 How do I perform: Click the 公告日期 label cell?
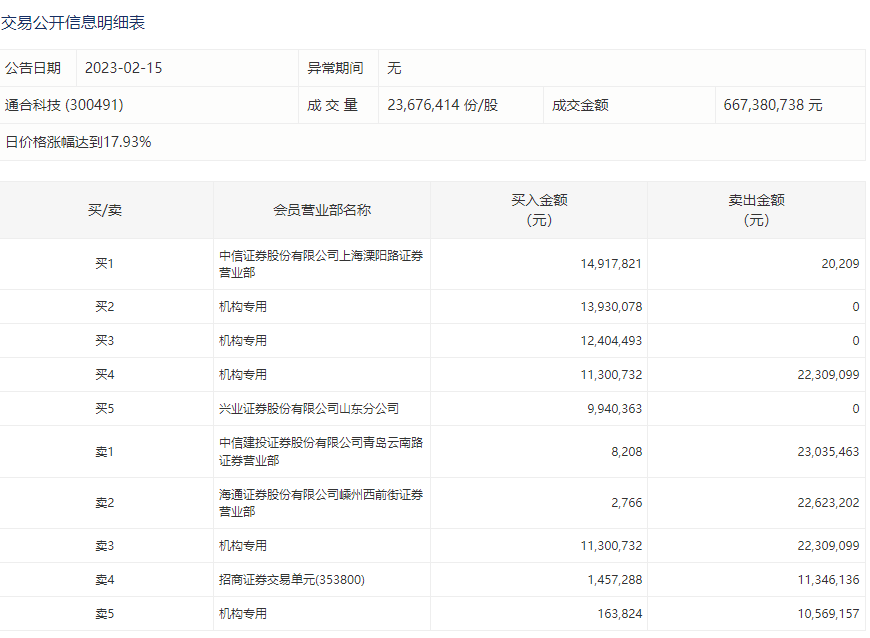[x=33, y=68]
